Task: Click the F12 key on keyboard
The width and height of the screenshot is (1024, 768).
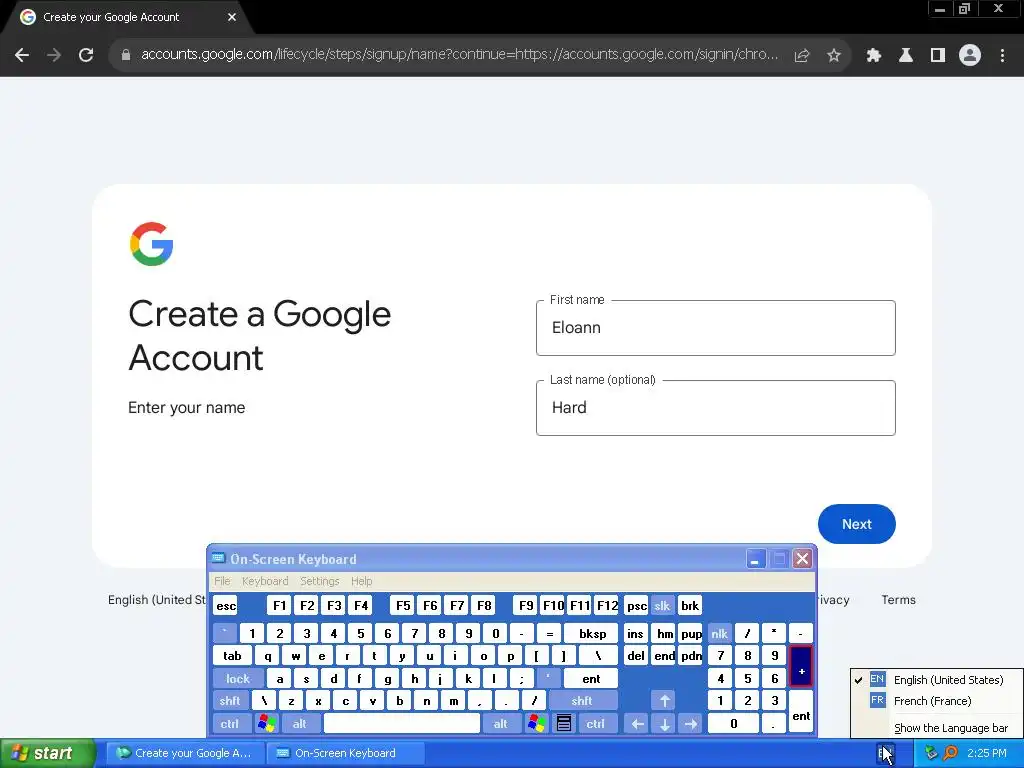Action: coord(607,605)
